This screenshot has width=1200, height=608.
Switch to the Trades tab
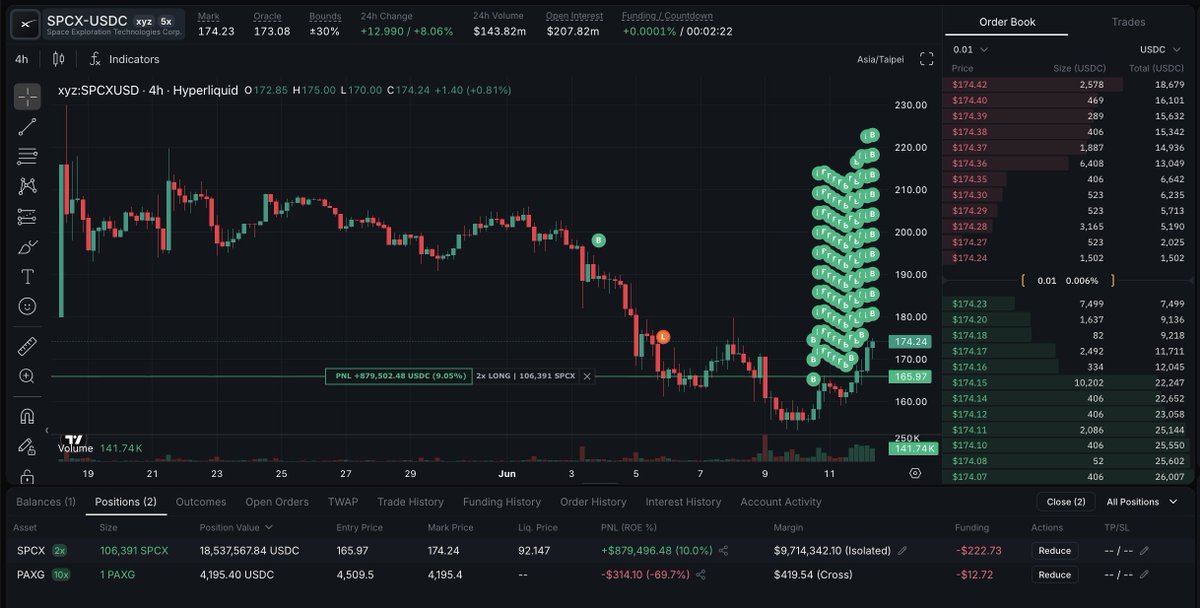(1128, 22)
